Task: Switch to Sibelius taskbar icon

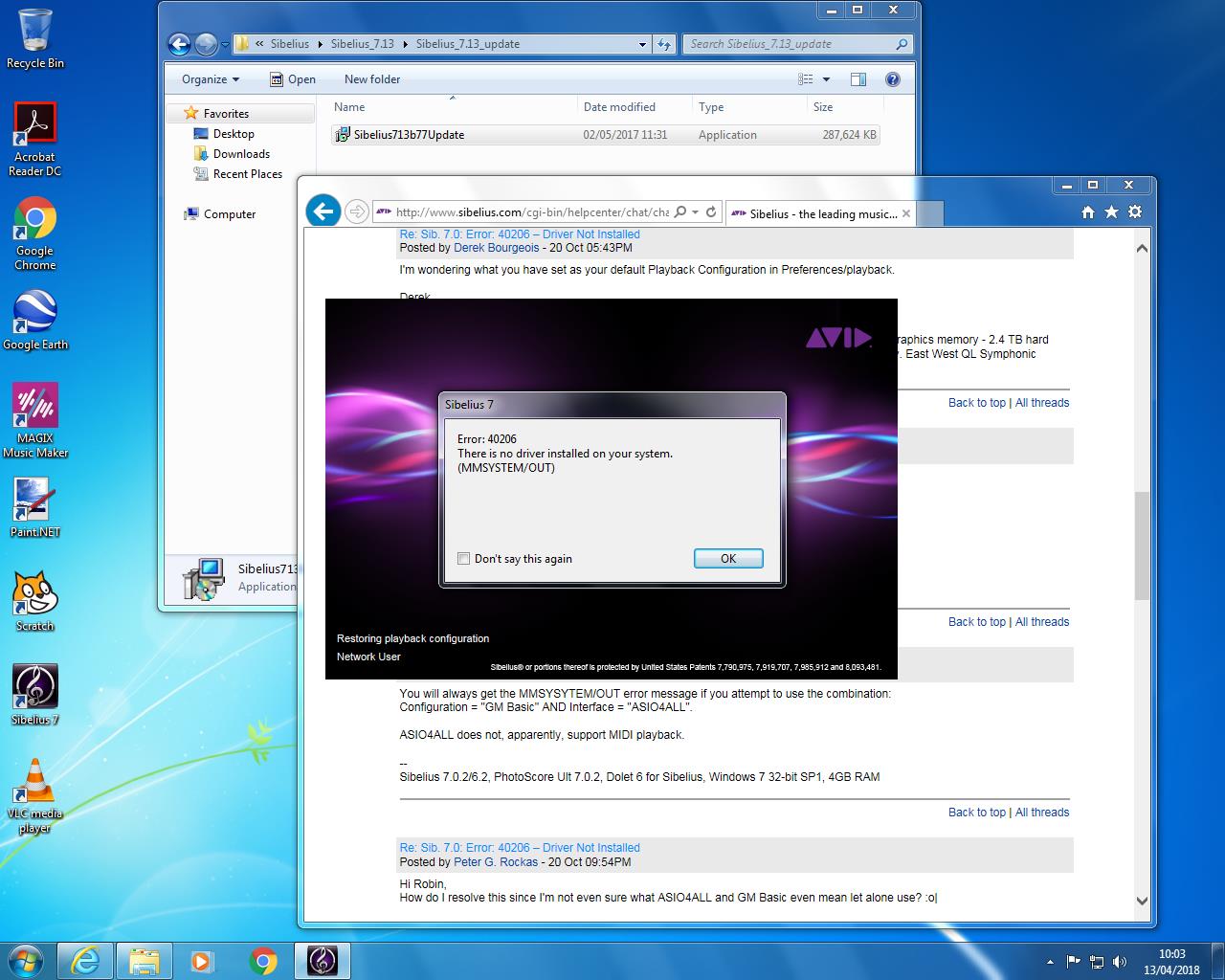Action: pos(322,961)
